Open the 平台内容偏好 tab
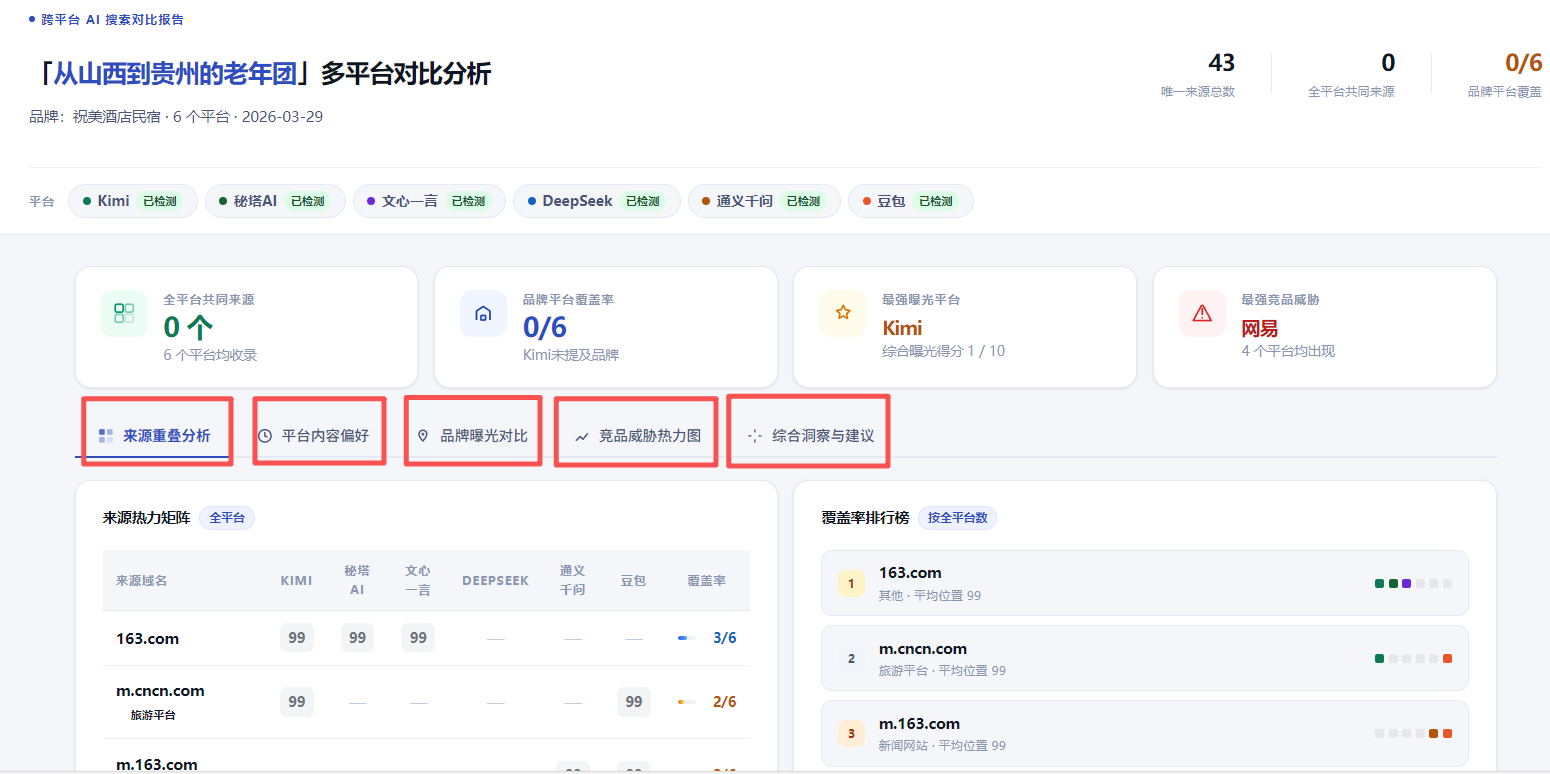The width and height of the screenshot is (1550, 774). (314, 436)
